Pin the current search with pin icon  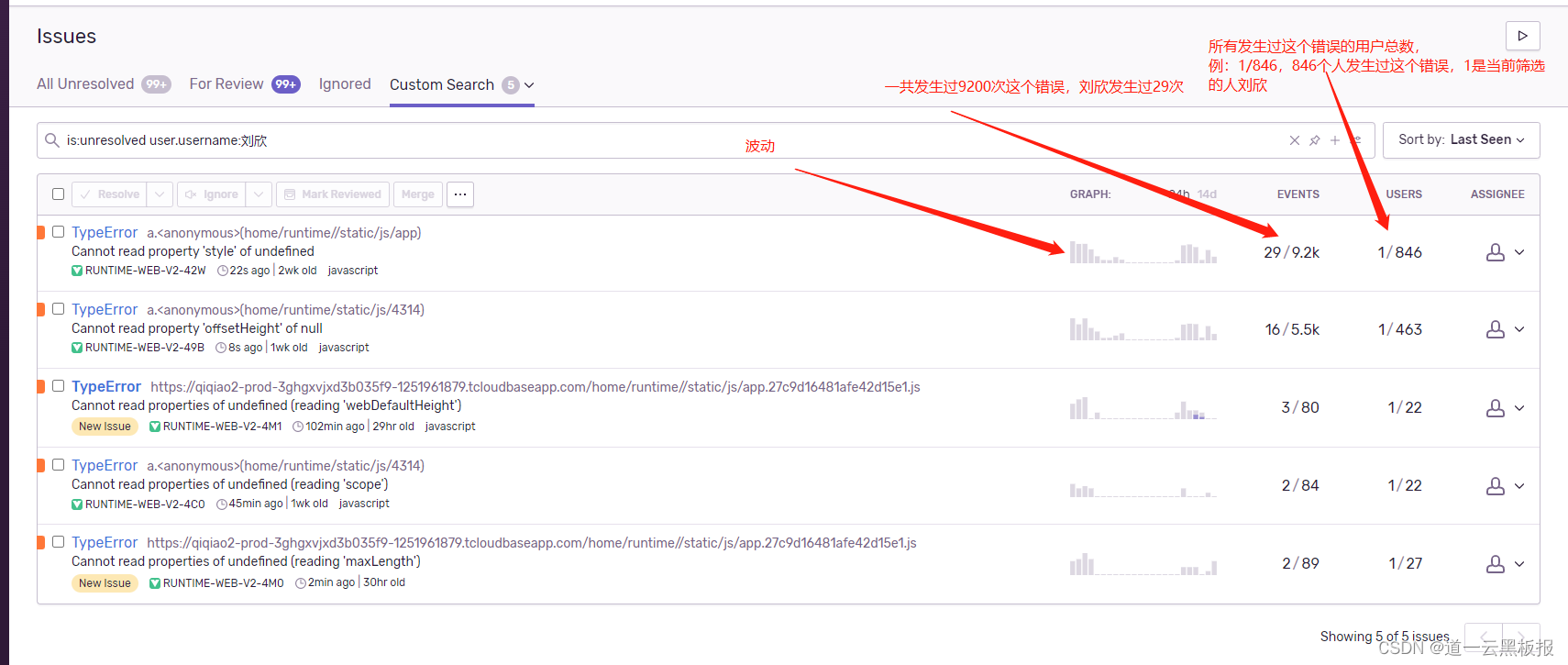1315,140
